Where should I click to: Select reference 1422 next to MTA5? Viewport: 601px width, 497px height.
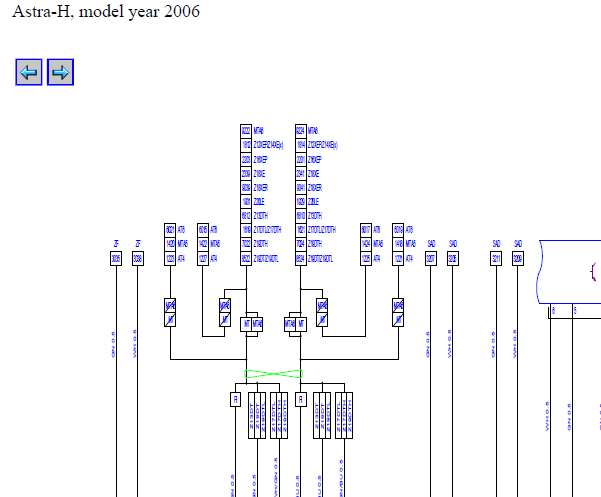tap(203, 244)
